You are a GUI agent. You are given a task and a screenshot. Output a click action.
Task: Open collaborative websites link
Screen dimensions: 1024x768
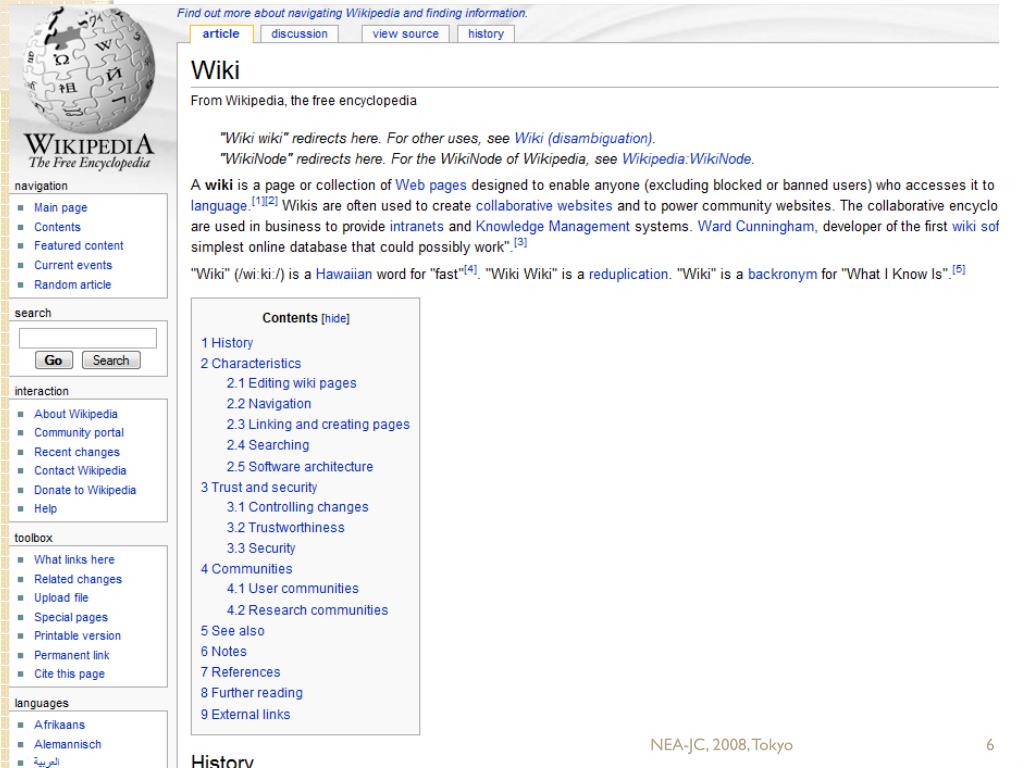coord(544,206)
